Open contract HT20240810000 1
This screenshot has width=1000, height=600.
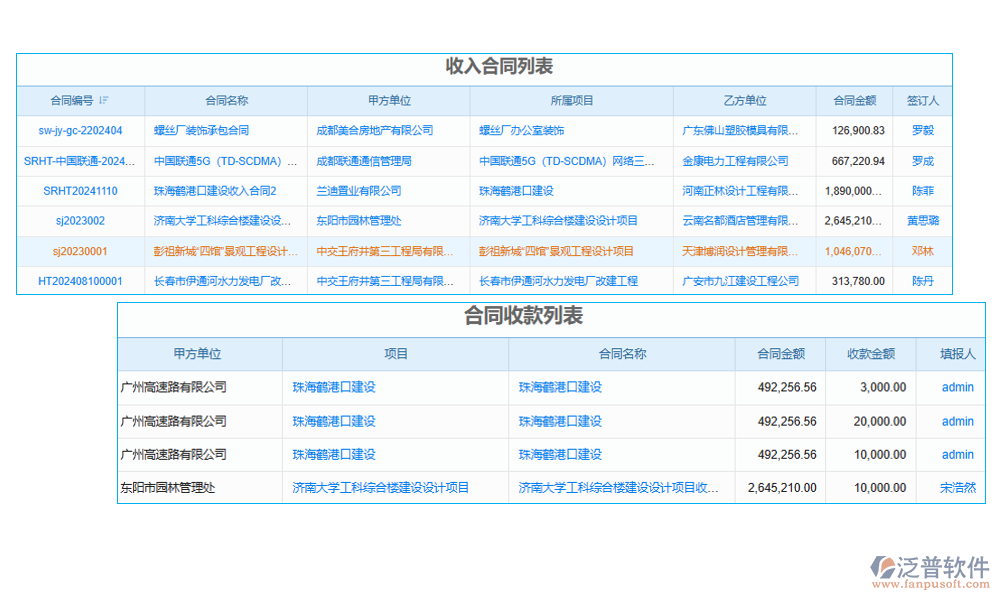coord(80,280)
